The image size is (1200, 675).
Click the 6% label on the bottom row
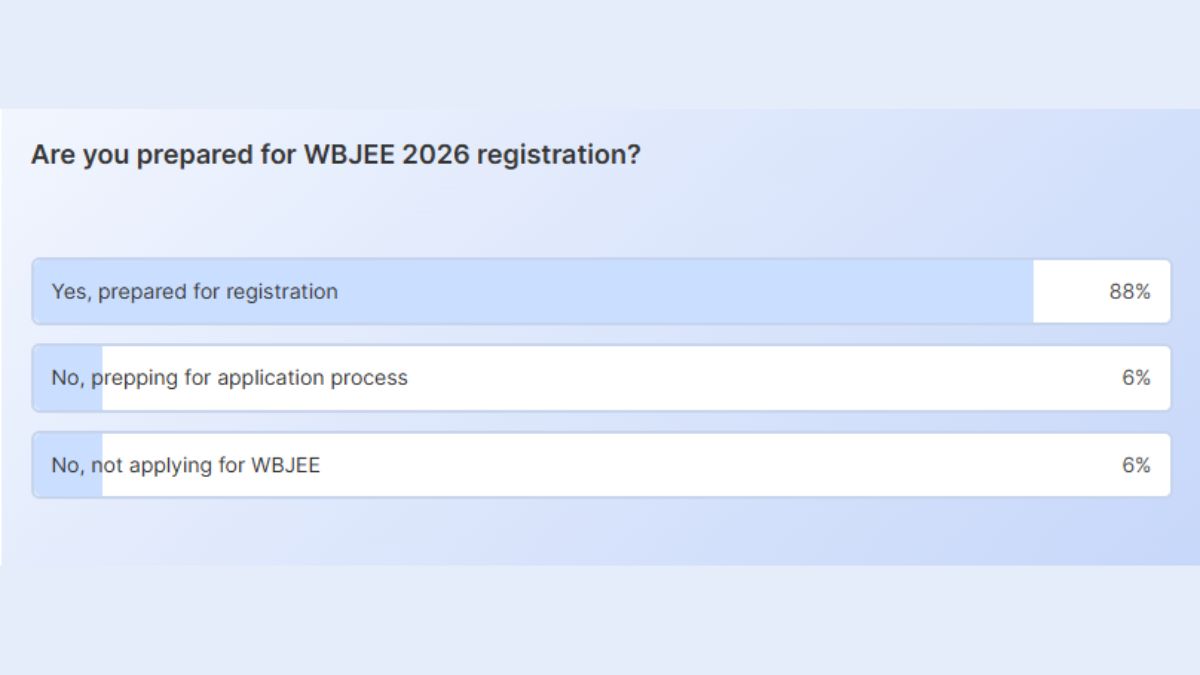(1136, 465)
